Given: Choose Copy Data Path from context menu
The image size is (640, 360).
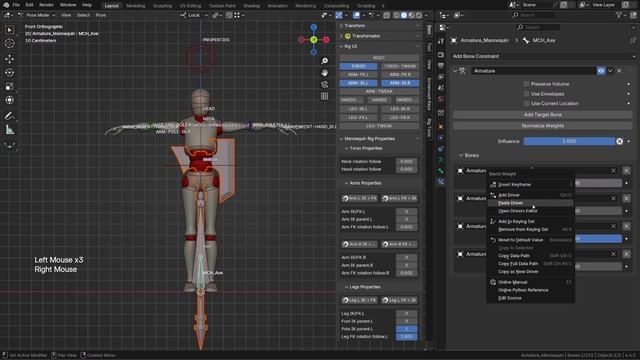Looking at the screenshot, I should [531, 256].
